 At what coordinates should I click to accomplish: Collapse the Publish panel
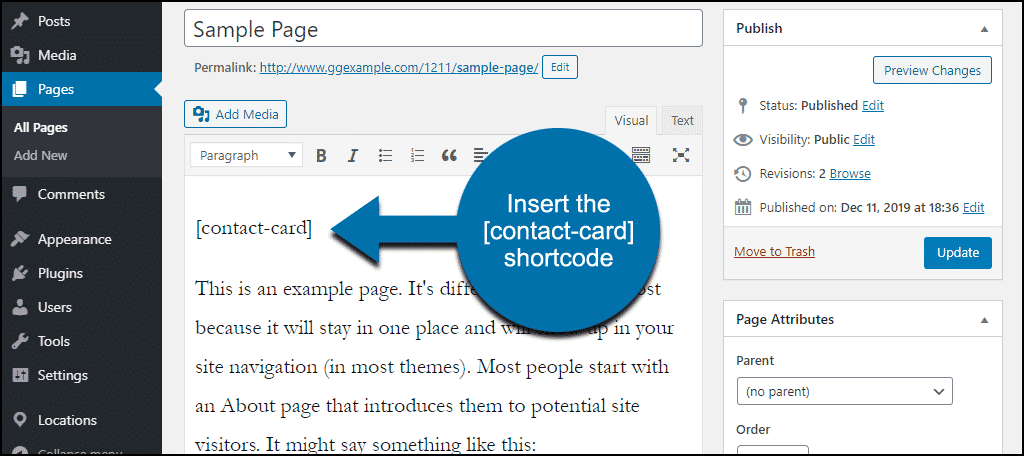(x=984, y=29)
